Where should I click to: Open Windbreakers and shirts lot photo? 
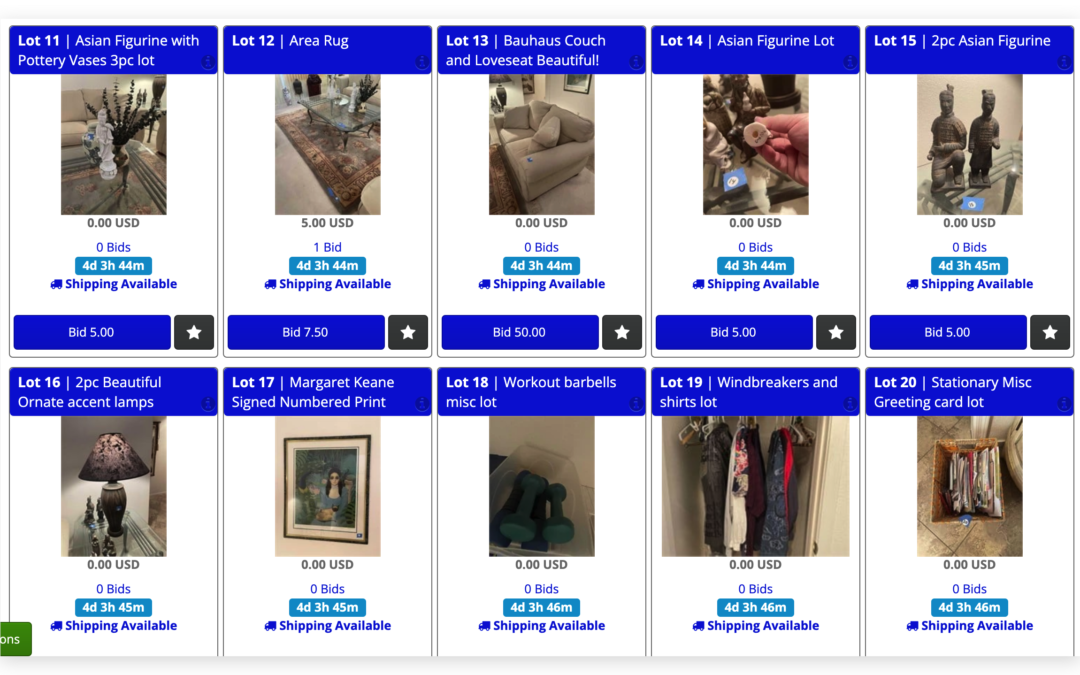(755, 486)
